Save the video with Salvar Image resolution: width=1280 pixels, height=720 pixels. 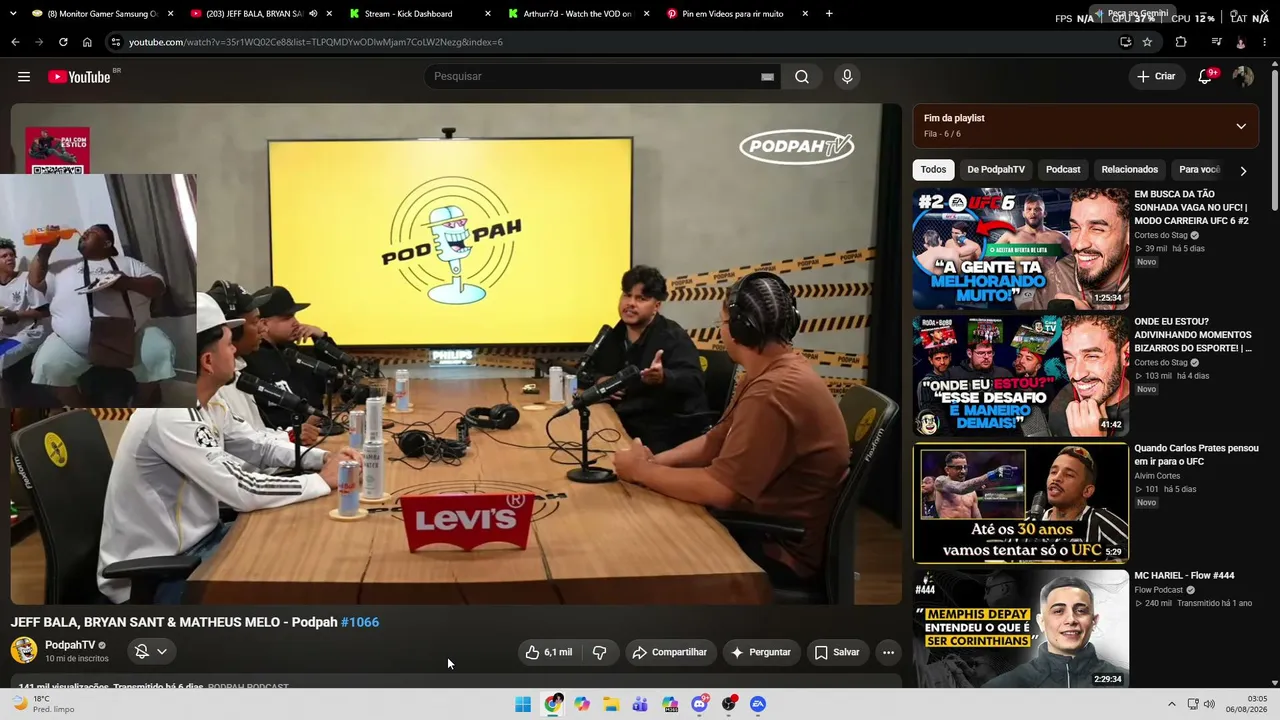coord(837,652)
